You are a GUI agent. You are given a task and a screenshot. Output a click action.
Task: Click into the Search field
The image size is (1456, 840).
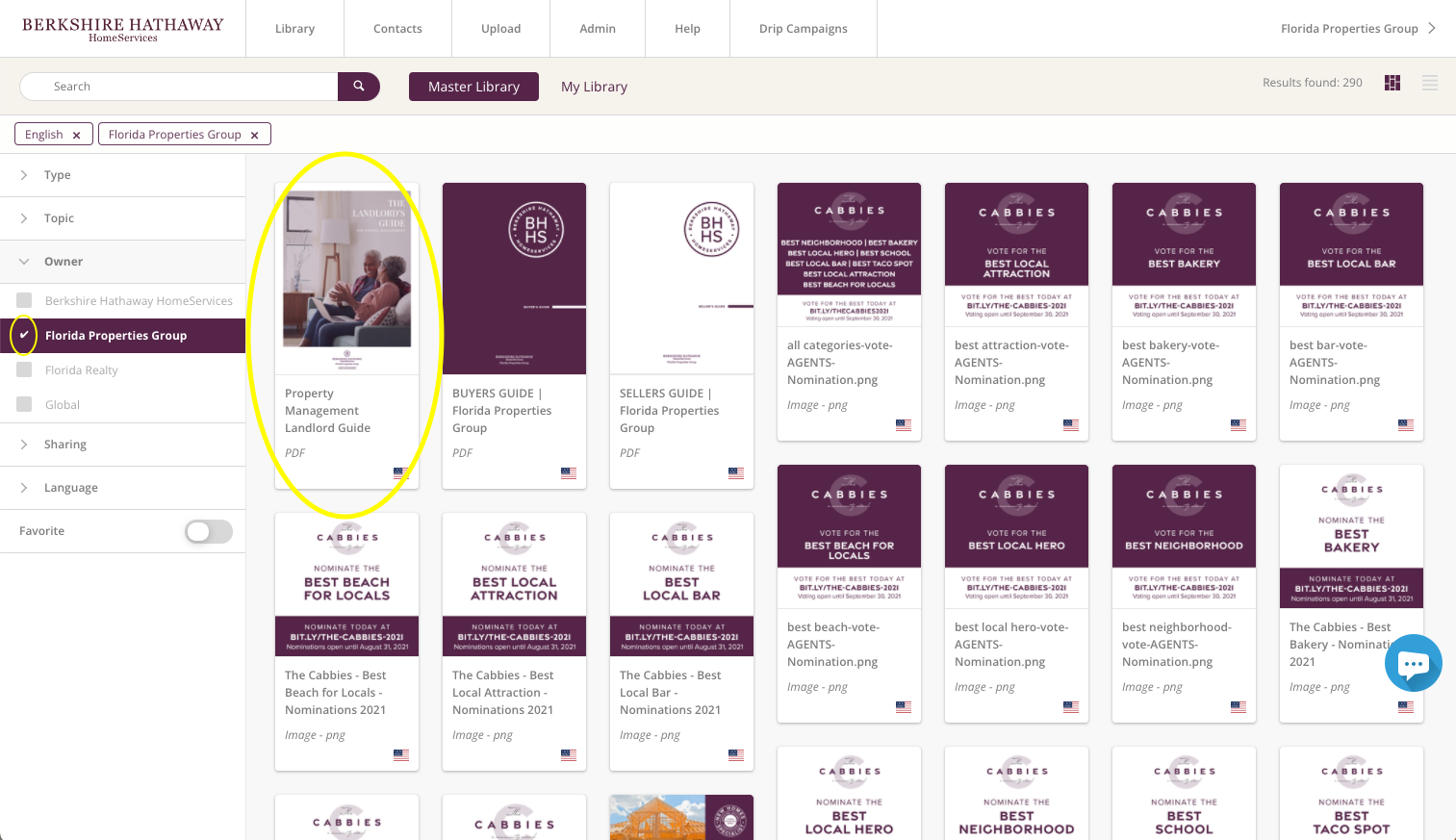pos(179,87)
